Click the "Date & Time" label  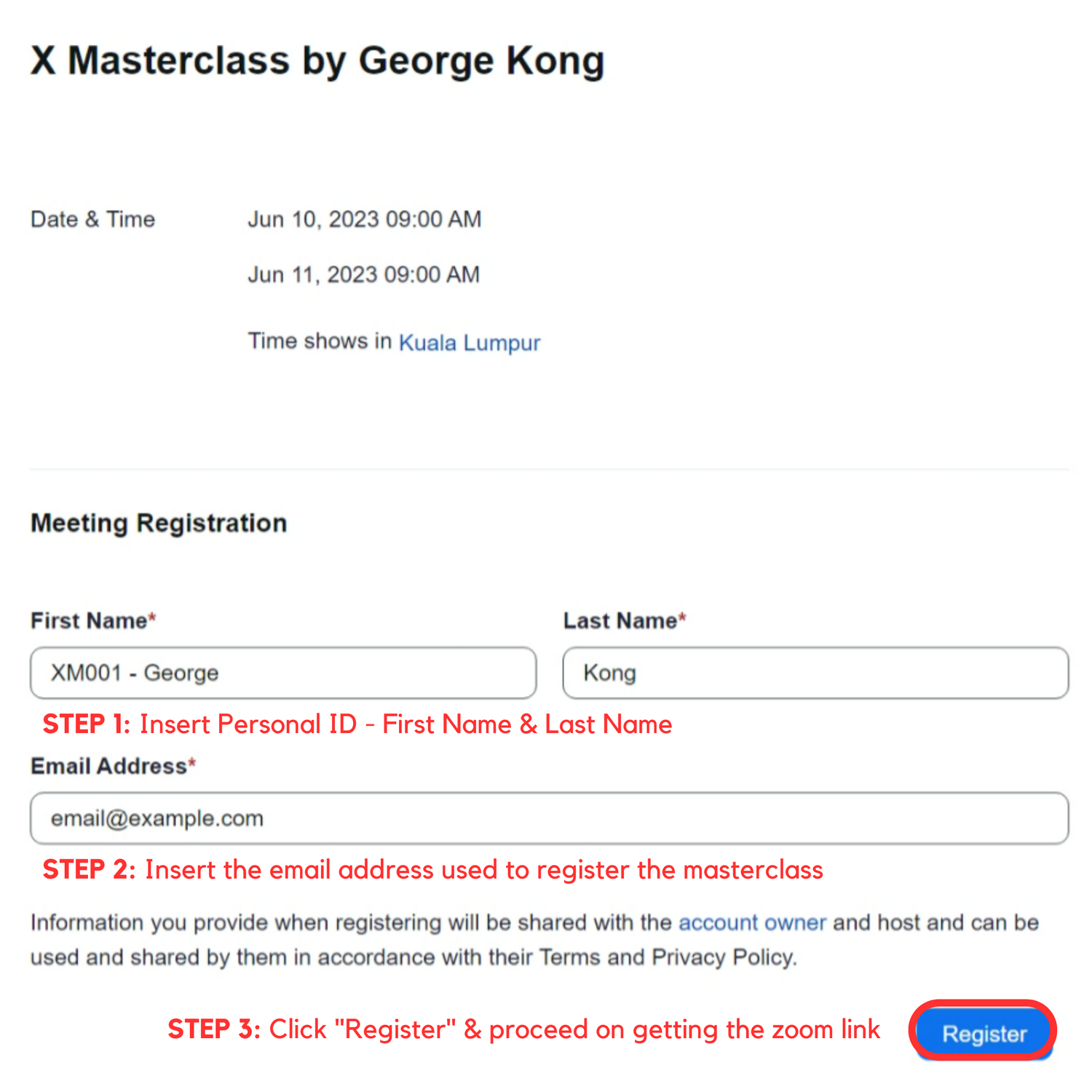(x=92, y=219)
